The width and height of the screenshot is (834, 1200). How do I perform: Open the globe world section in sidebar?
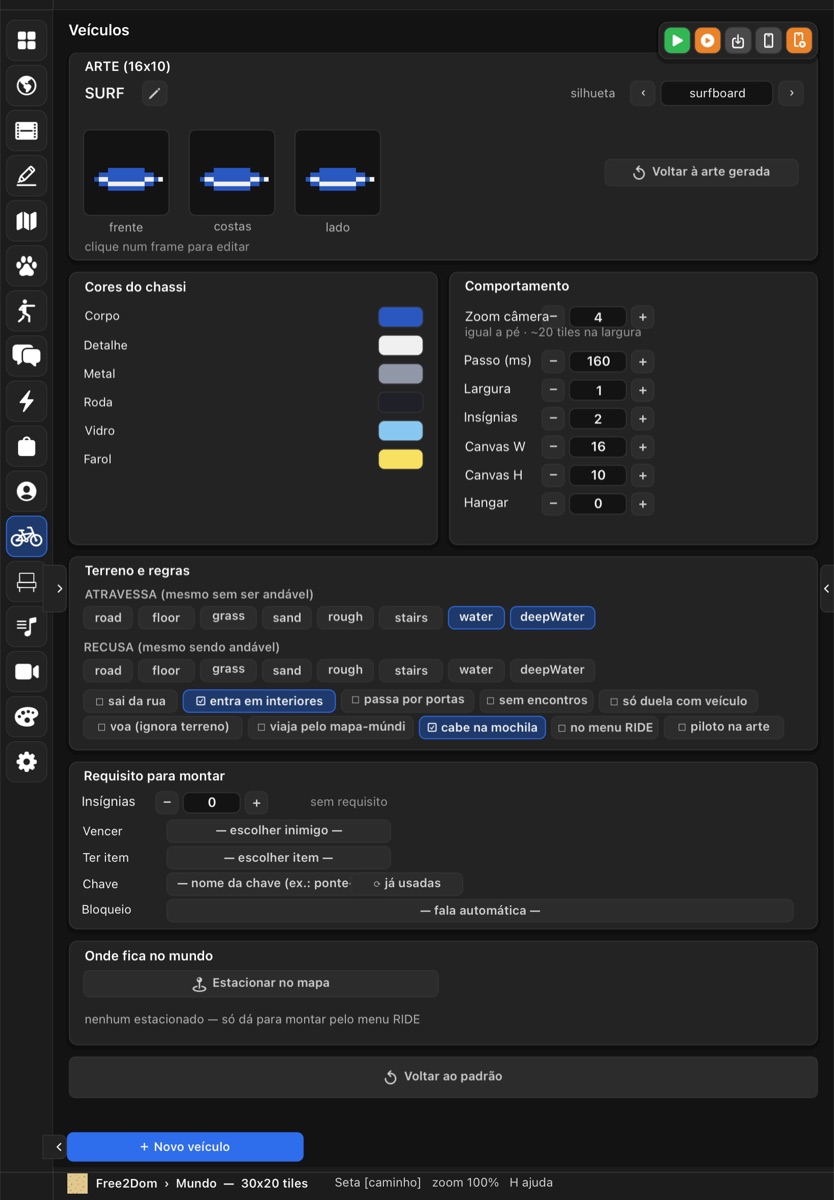27,85
